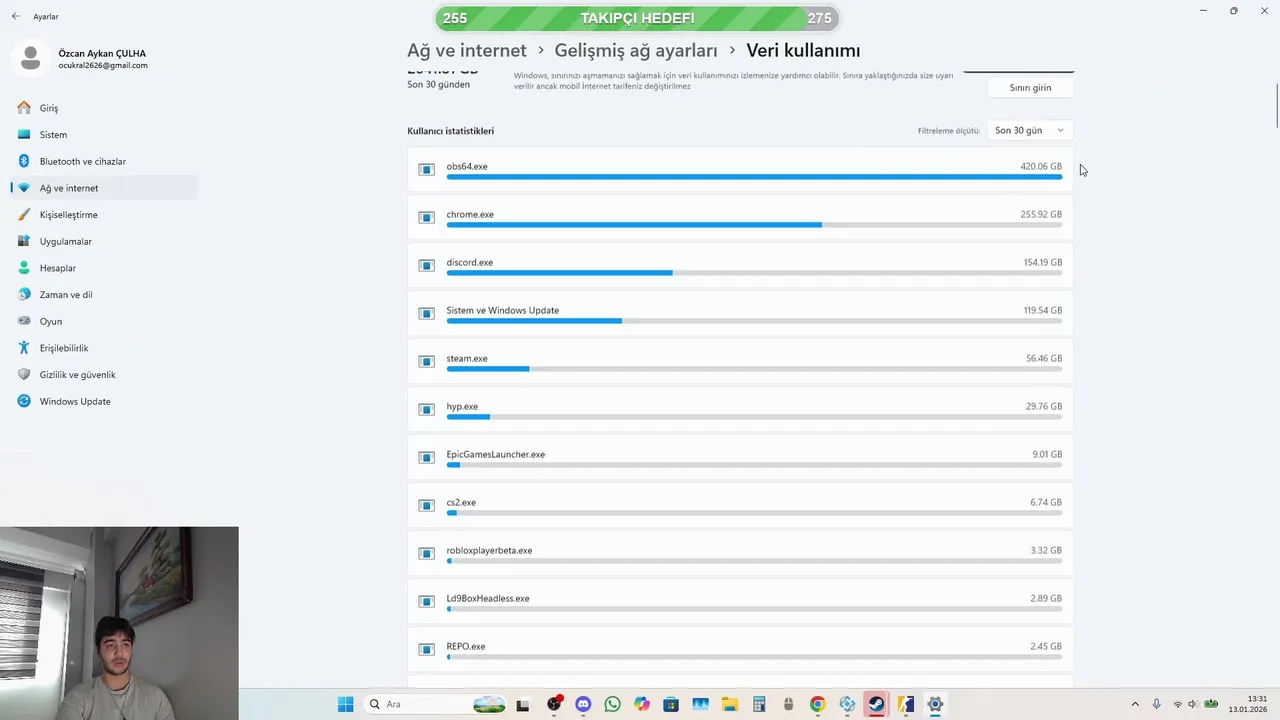
Task: Select Ağ ve internet in sidebar
Action: [x=104, y=188]
